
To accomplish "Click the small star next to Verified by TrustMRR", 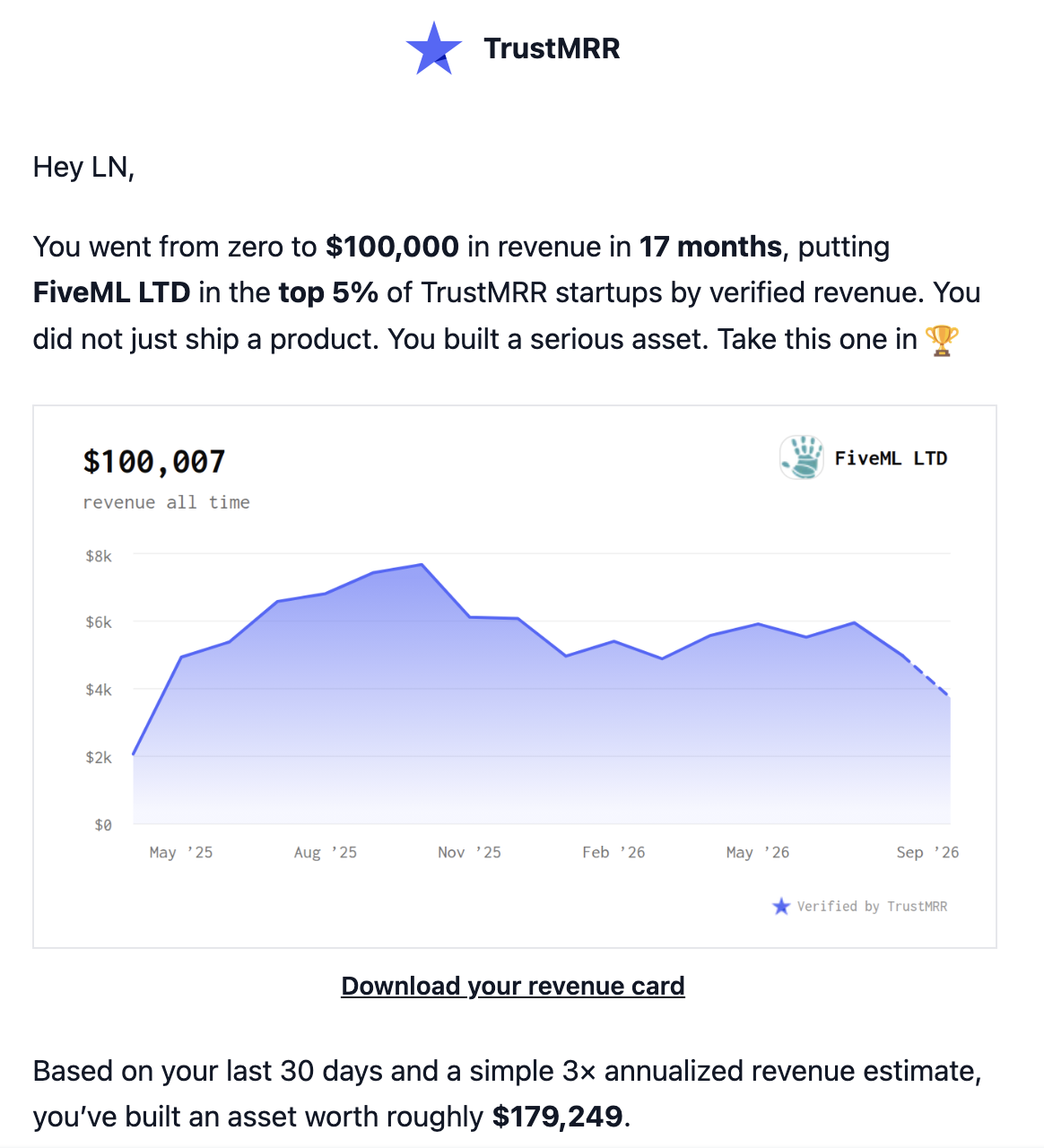I will click(781, 906).
